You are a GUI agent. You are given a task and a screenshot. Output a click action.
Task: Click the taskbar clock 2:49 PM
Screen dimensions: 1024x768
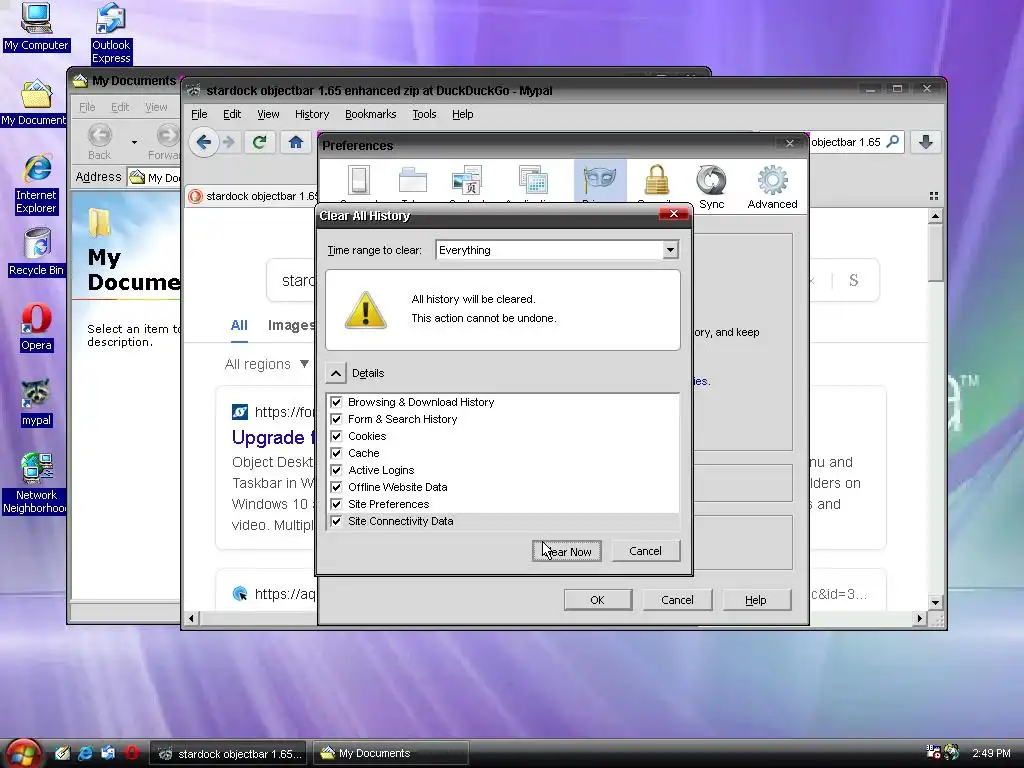(x=991, y=753)
